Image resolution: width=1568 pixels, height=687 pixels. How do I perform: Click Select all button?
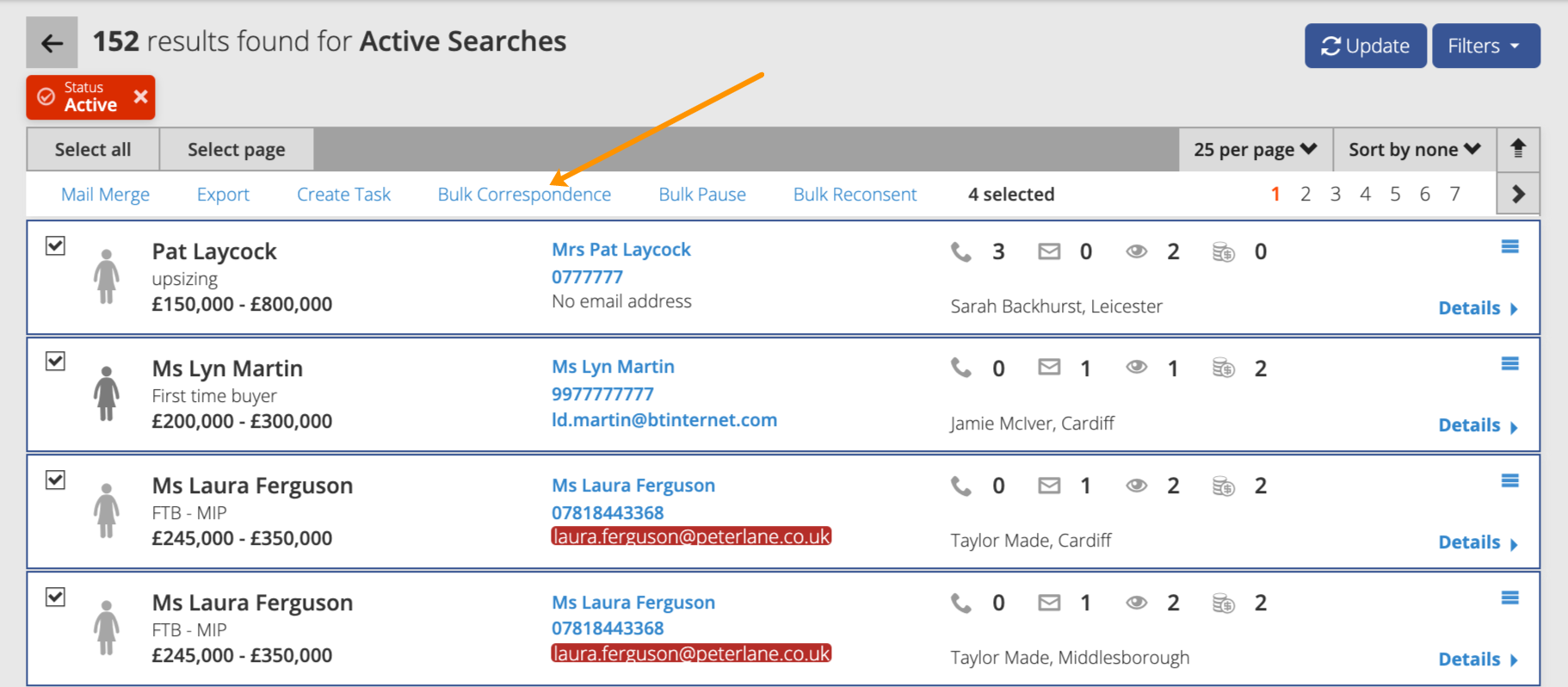tap(93, 150)
